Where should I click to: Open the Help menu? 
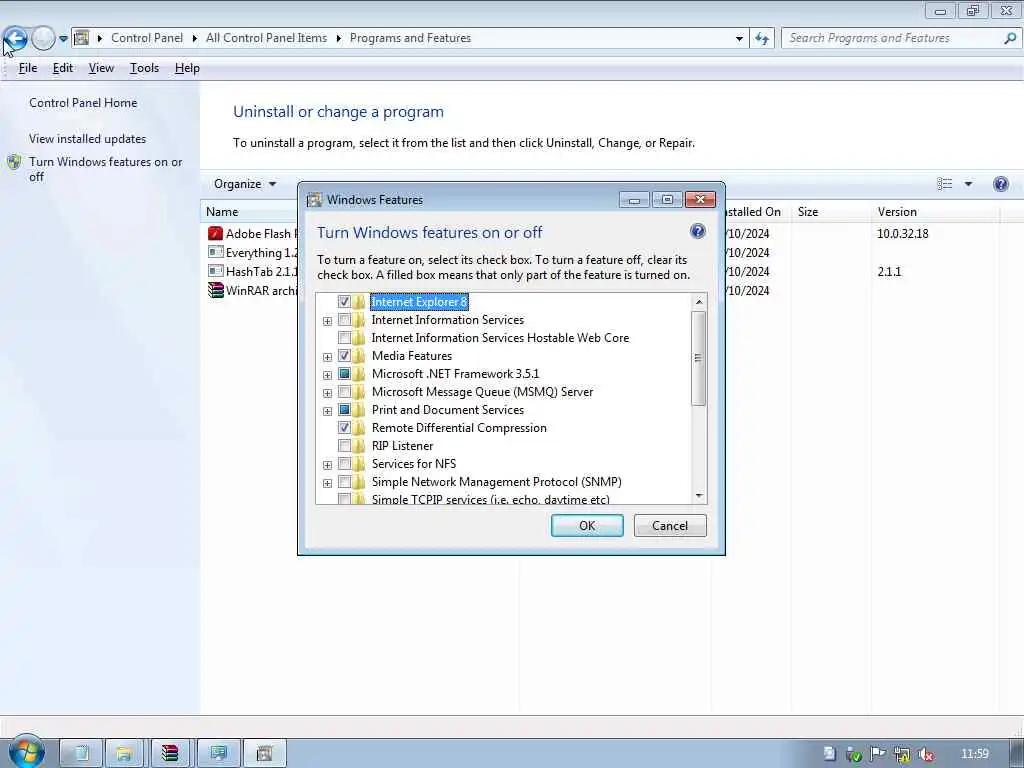tap(187, 68)
